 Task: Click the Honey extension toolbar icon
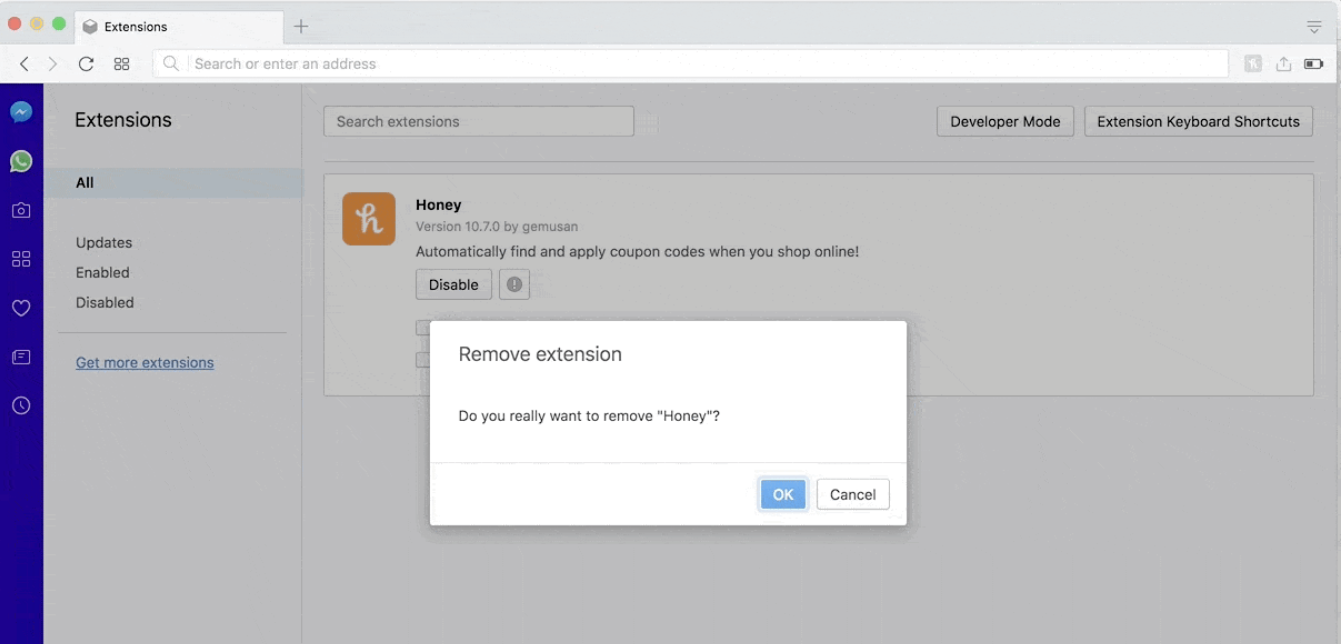coord(1253,64)
